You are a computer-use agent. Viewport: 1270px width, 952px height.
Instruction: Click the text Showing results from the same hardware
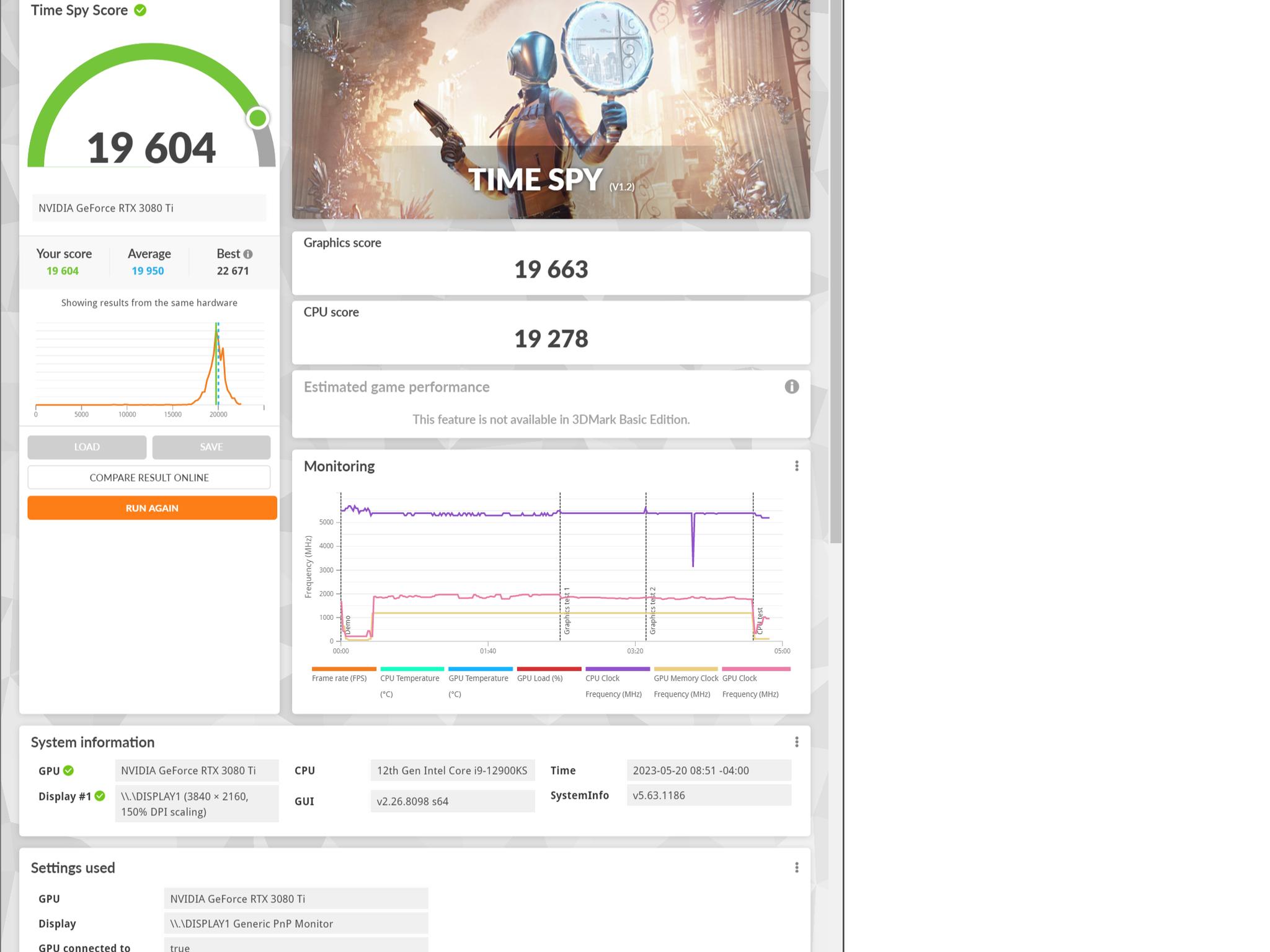[149, 302]
